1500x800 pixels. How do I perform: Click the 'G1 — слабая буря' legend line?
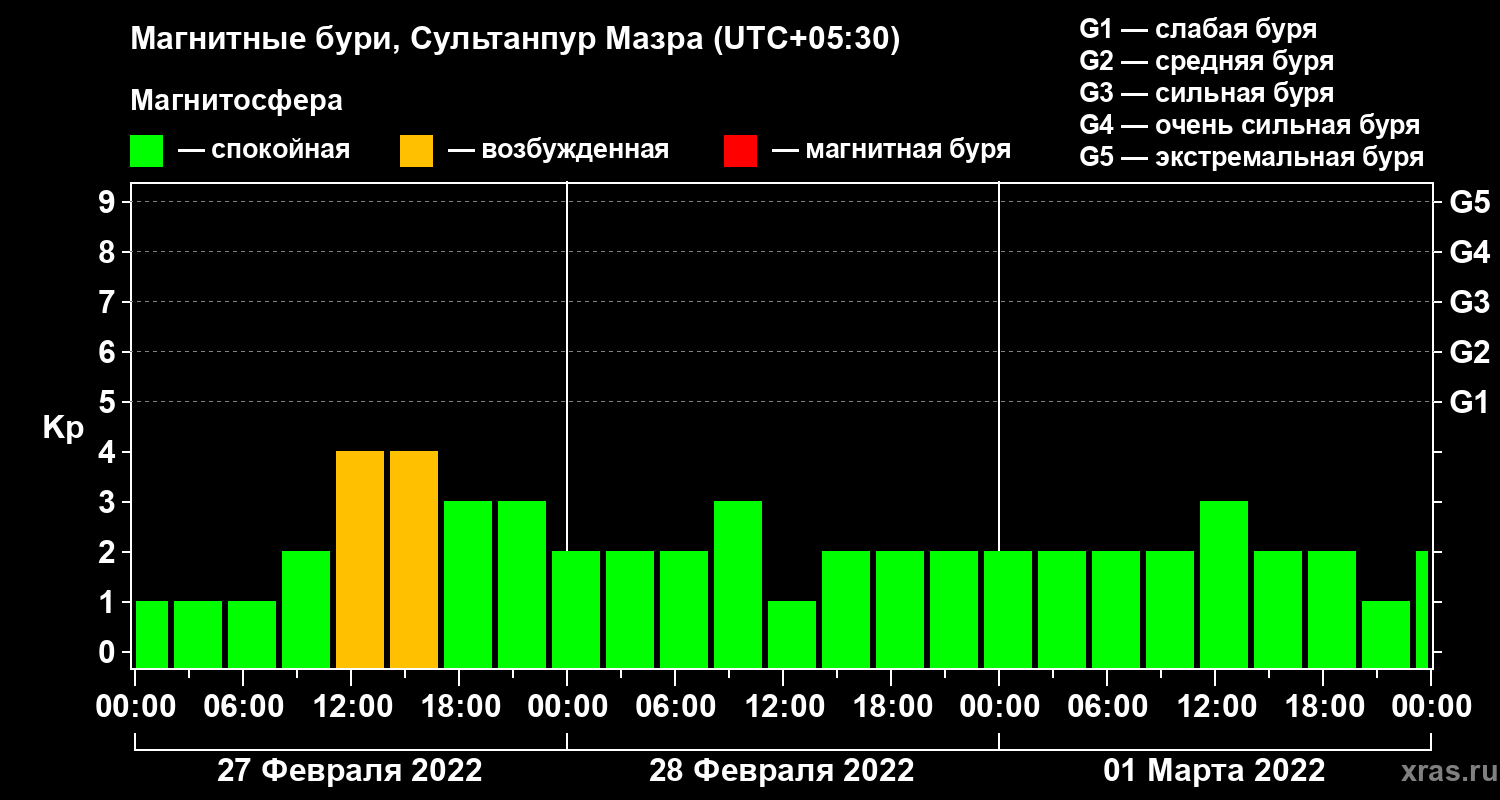(1198, 29)
